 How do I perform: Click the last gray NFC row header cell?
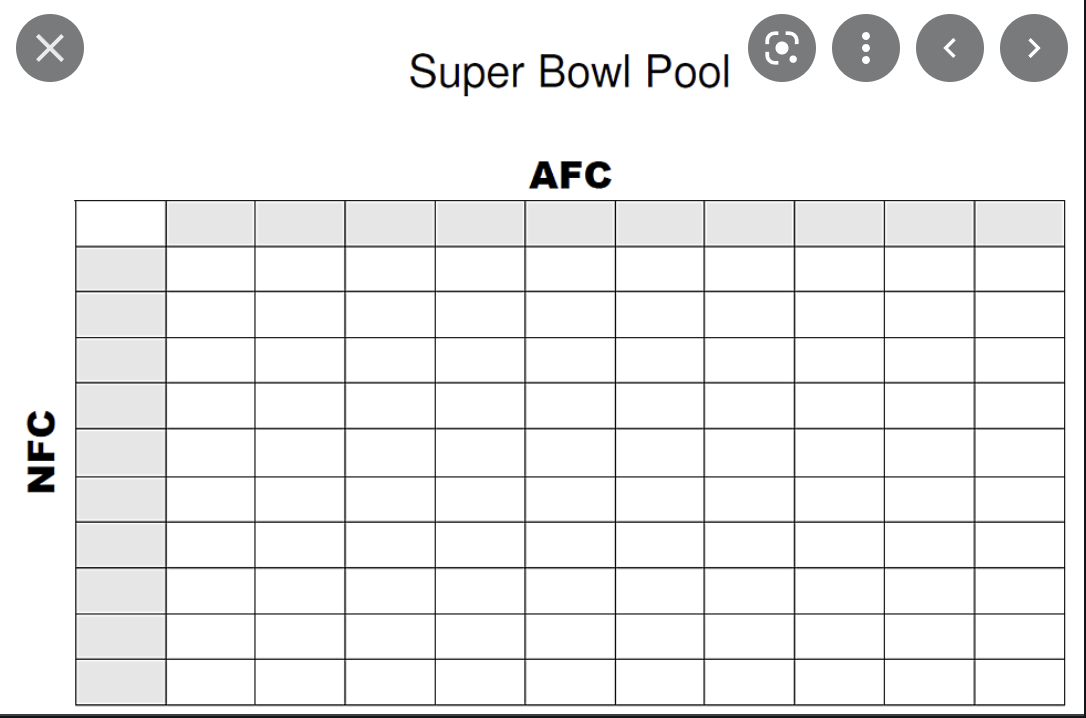pyautogui.click(x=121, y=682)
